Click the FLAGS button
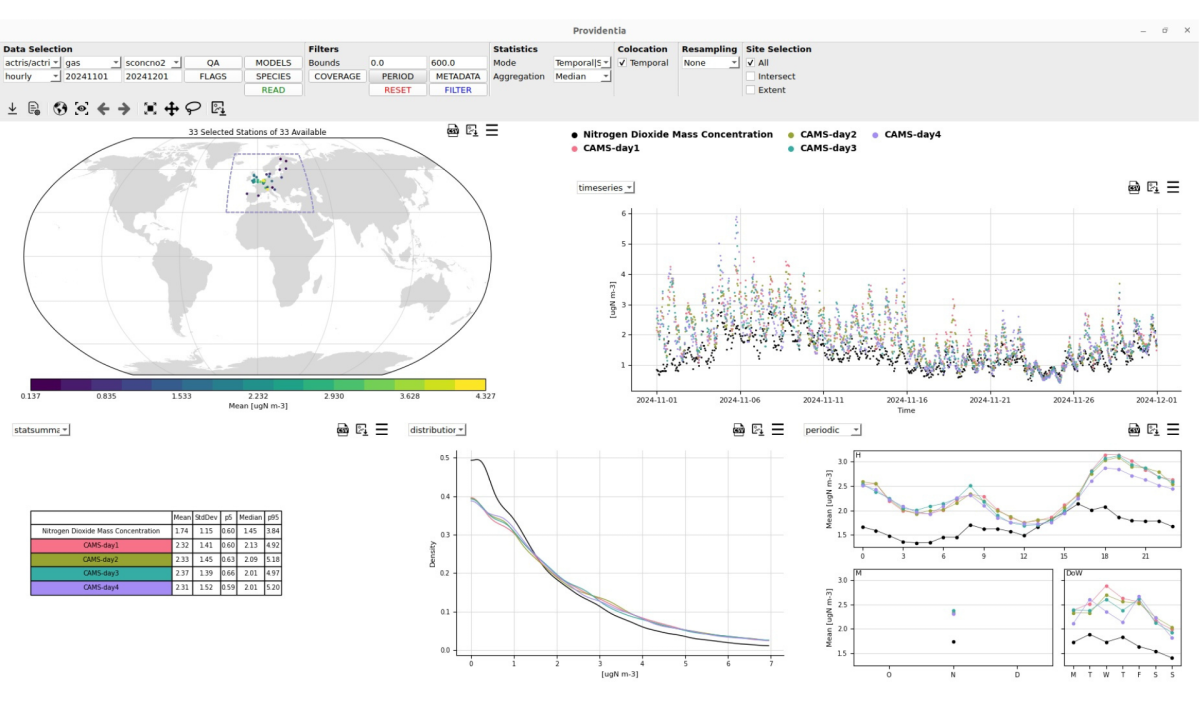1200x720 pixels. [x=213, y=76]
